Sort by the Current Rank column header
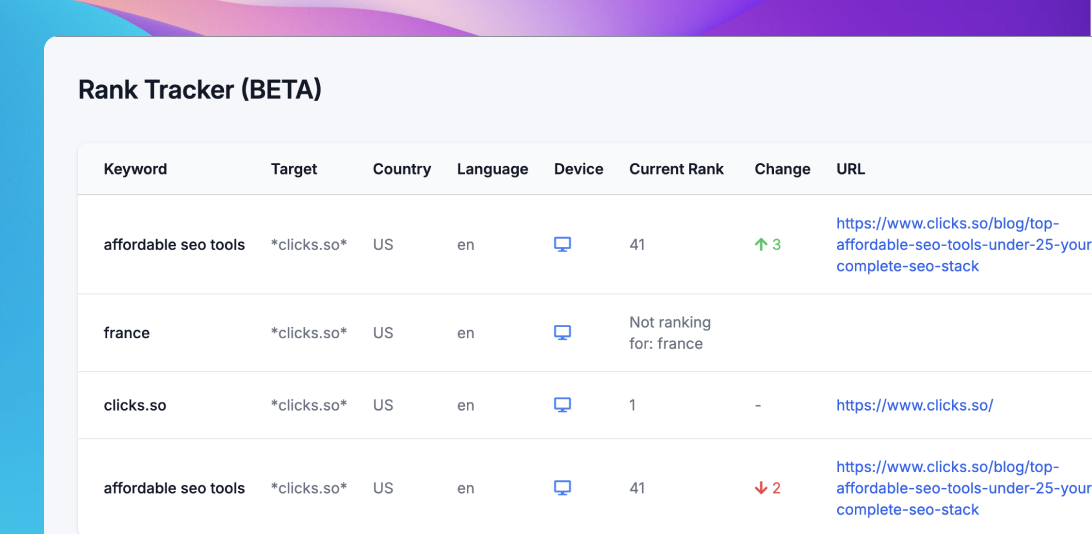This screenshot has width=1092, height=534. 676,169
